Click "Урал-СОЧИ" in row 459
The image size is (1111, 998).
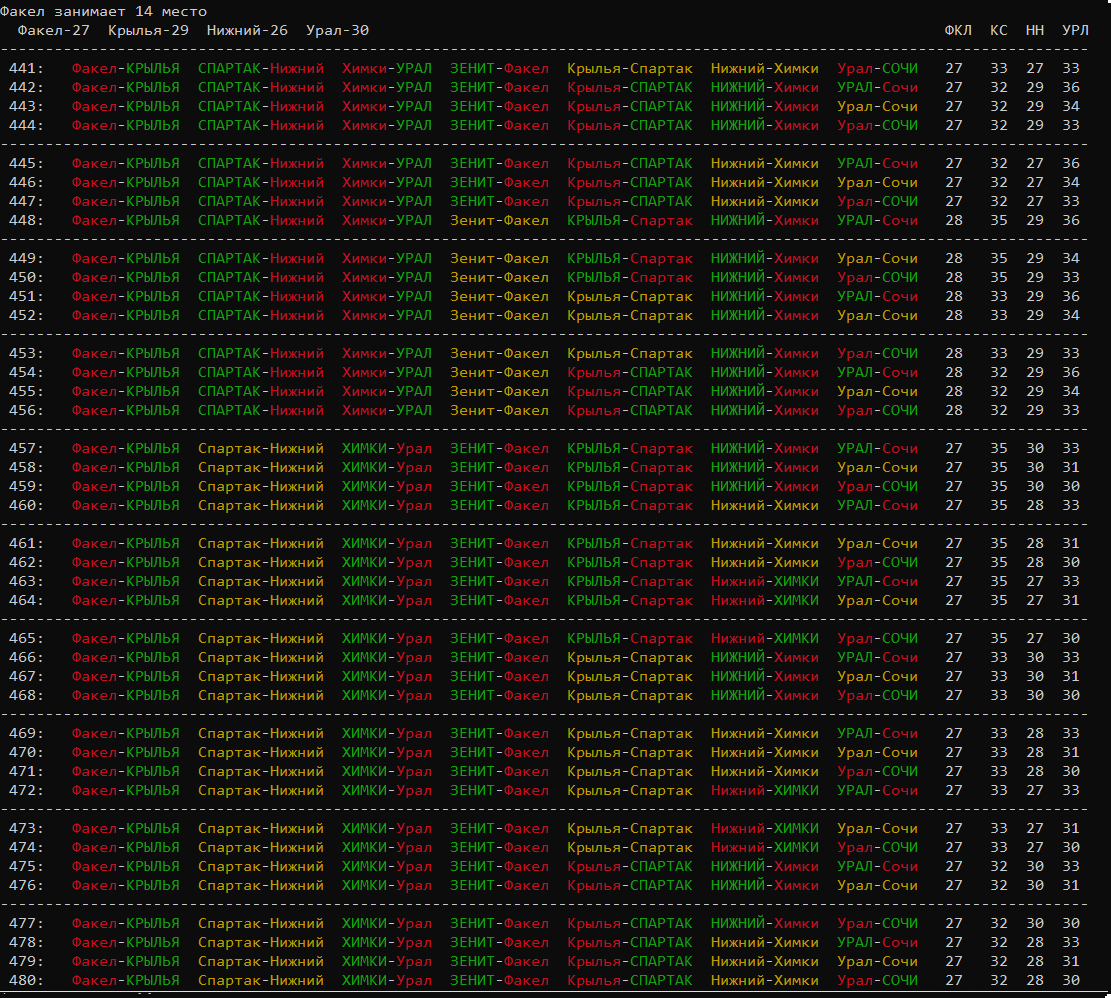pos(877,487)
